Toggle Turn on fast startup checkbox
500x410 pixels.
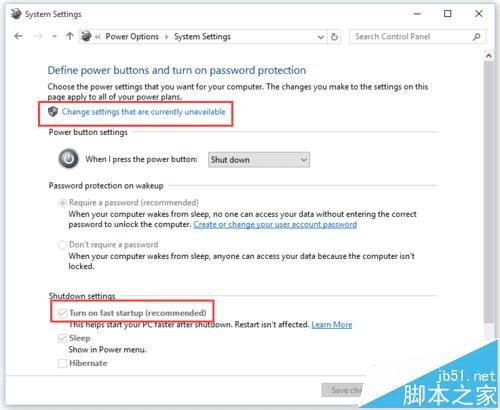click(62, 313)
